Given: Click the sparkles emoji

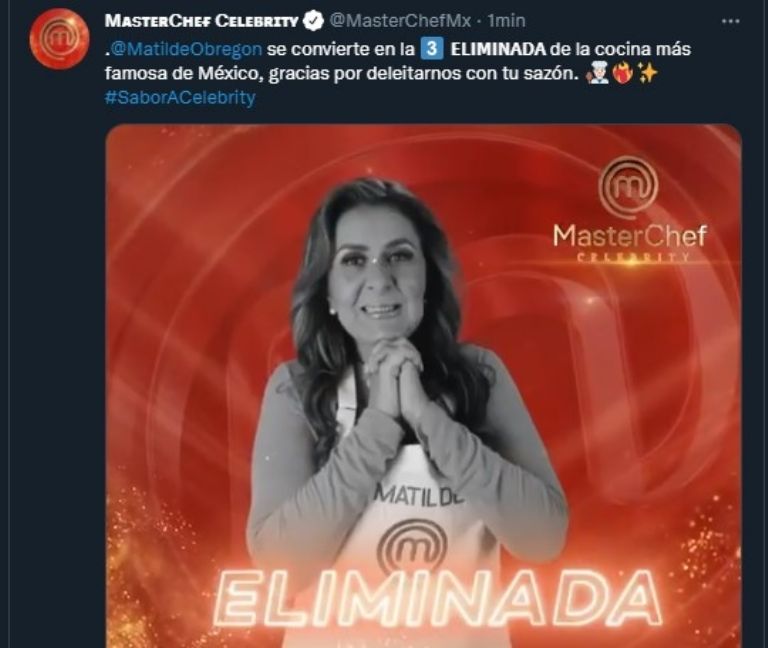Looking at the screenshot, I should tap(647, 74).
